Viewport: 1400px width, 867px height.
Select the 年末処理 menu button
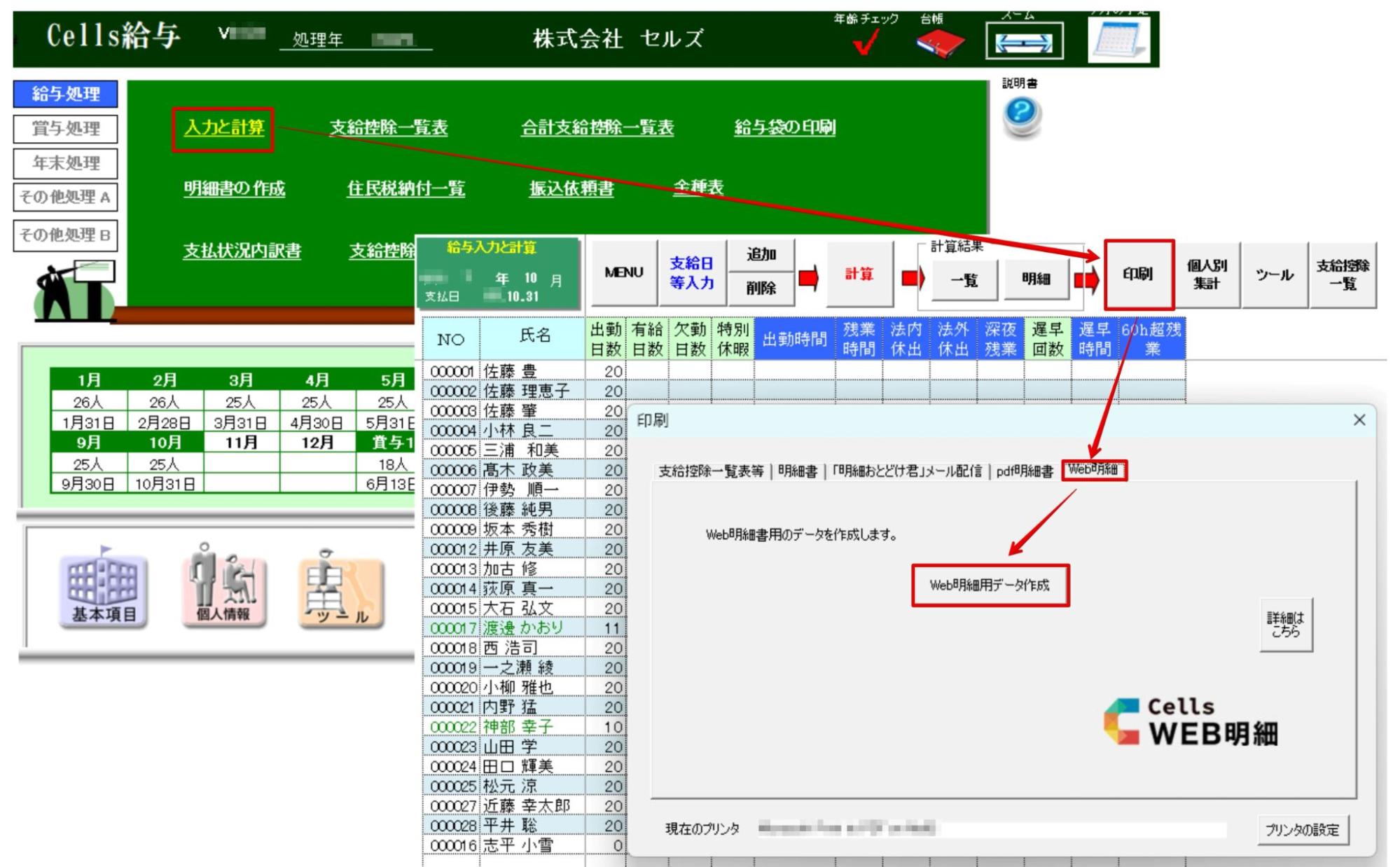pyautogui.click(x=66, y=163)
